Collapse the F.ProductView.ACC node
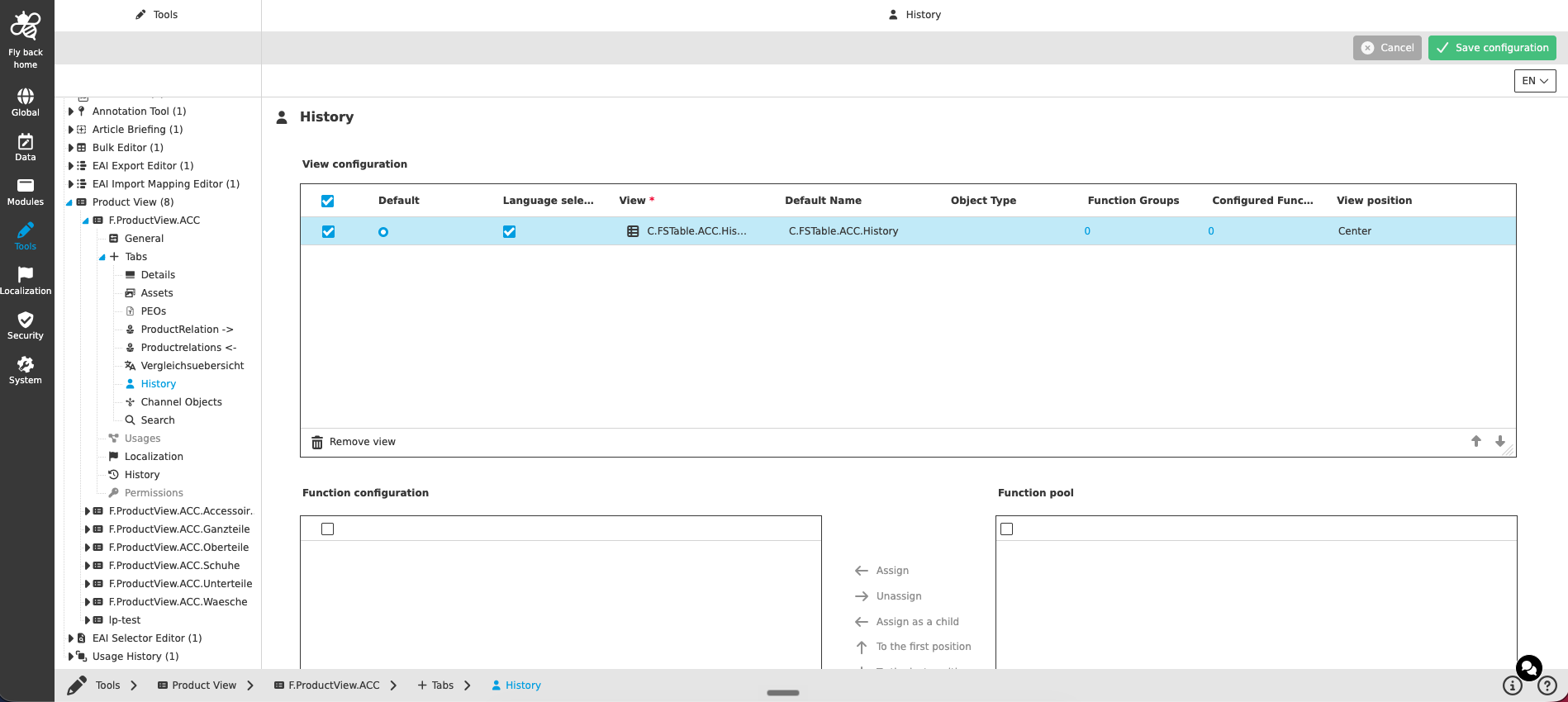 coord(86,221)
